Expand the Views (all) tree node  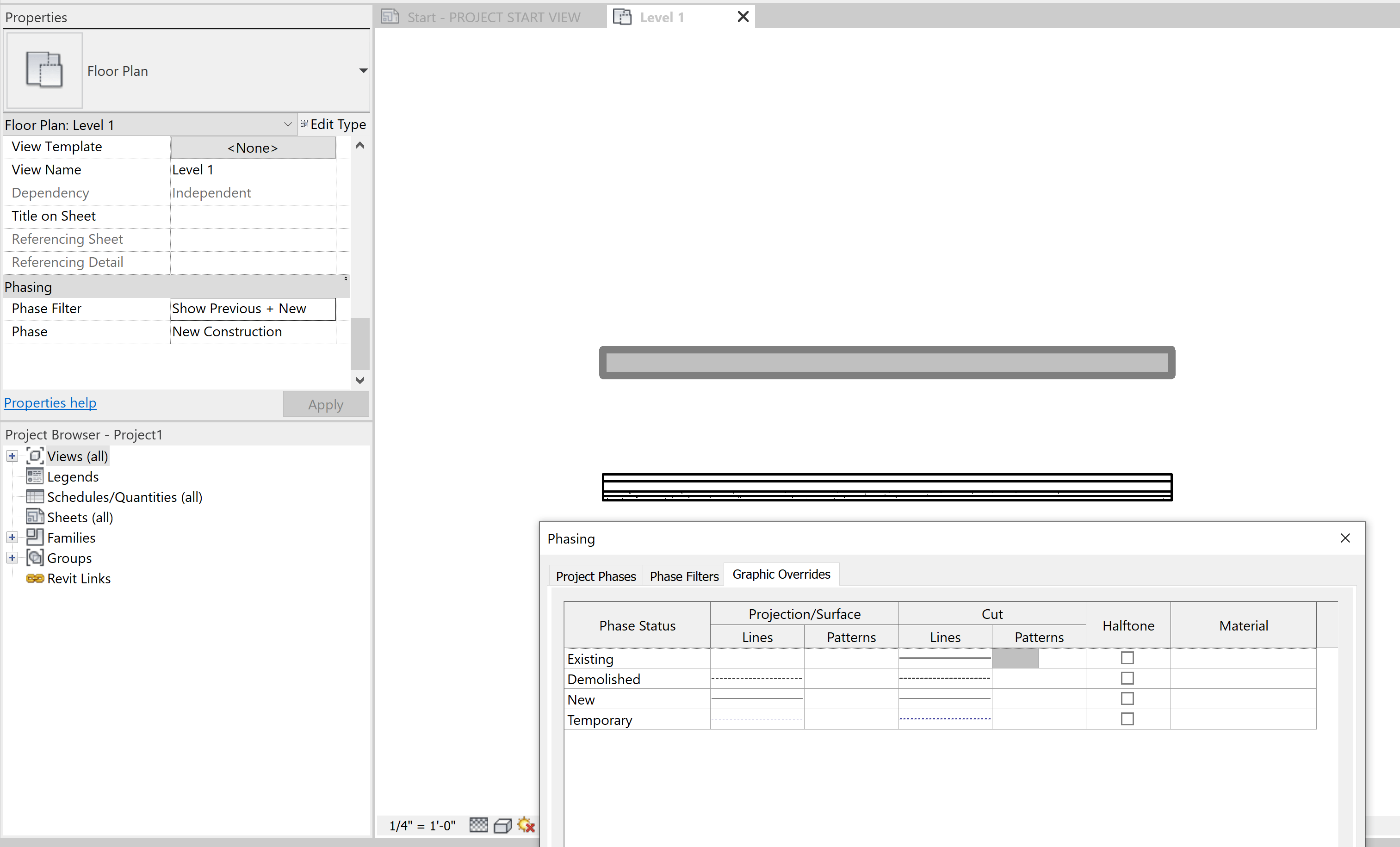click(12, 456)
